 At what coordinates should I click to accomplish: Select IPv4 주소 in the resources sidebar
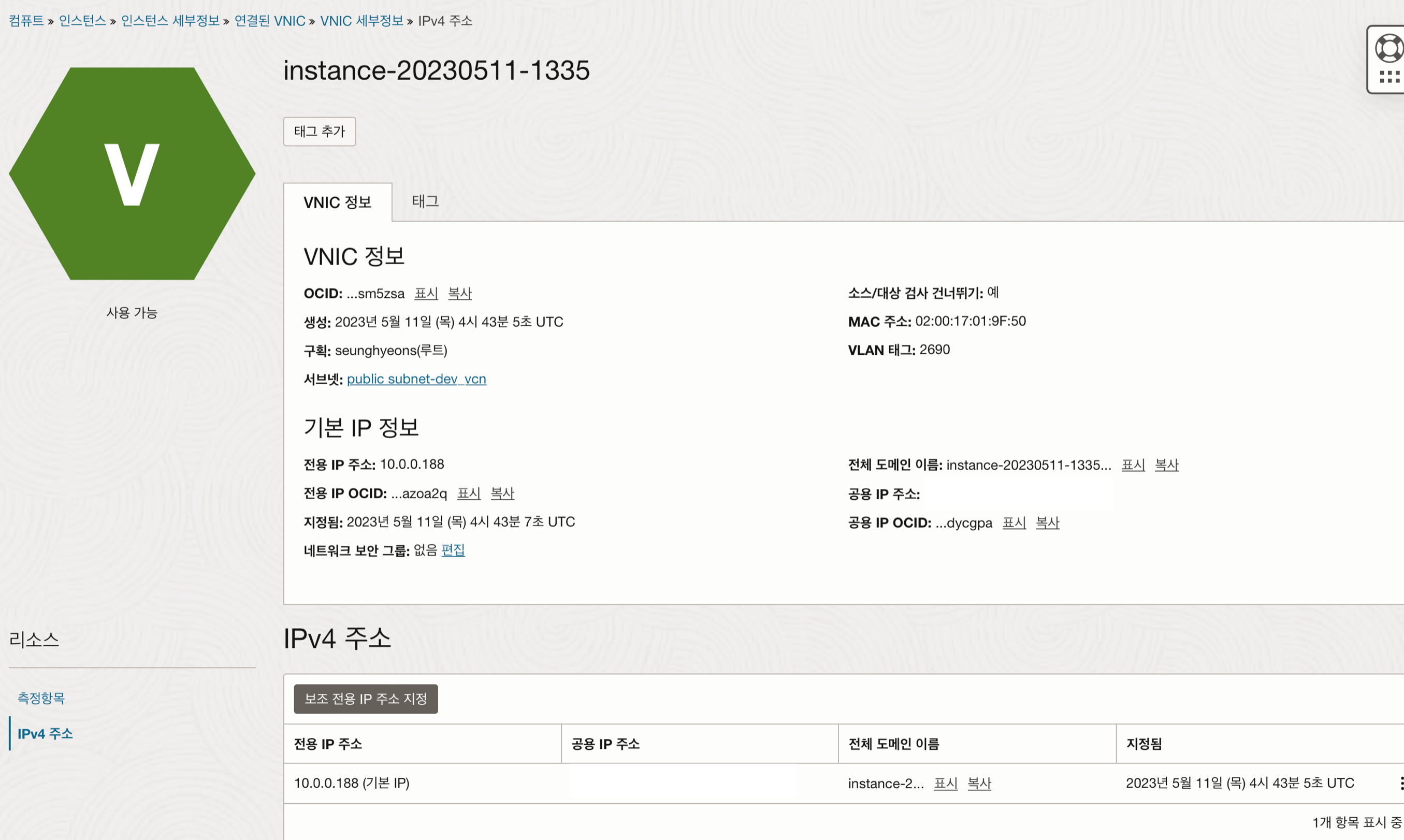pos(45,734)
